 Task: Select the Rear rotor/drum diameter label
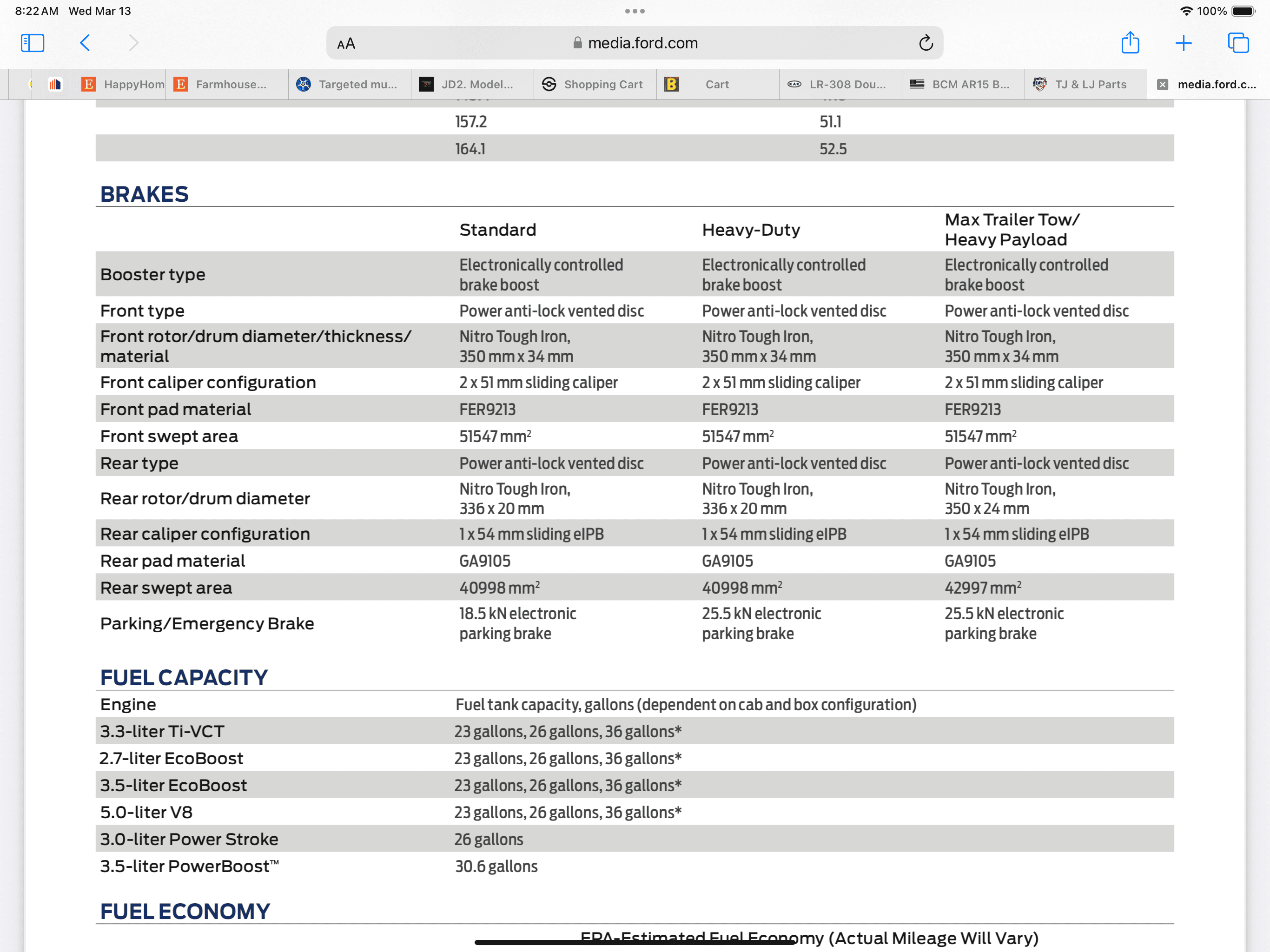pos(205,498)
